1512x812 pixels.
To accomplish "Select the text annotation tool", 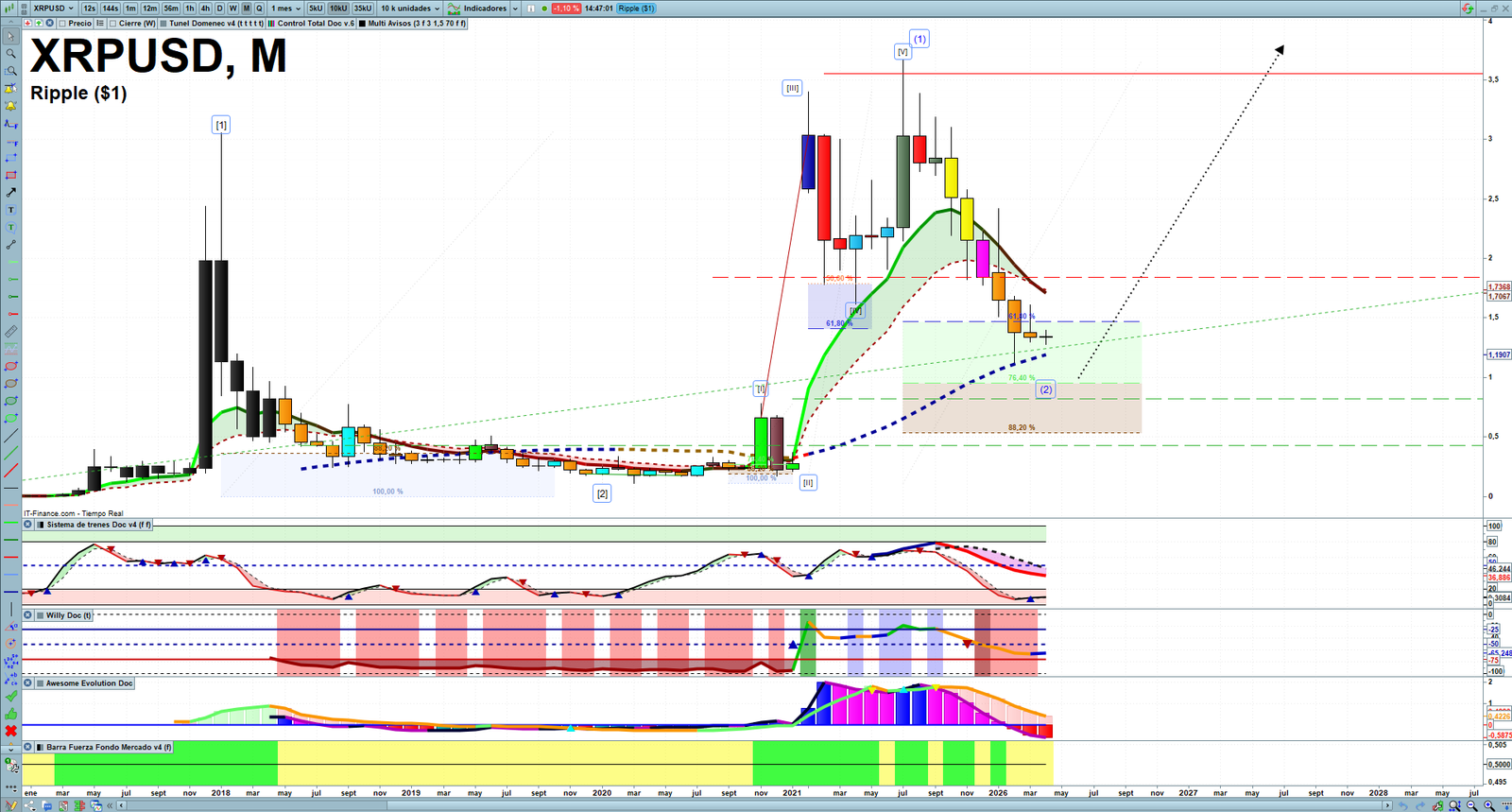I will (x=10, y=210).
